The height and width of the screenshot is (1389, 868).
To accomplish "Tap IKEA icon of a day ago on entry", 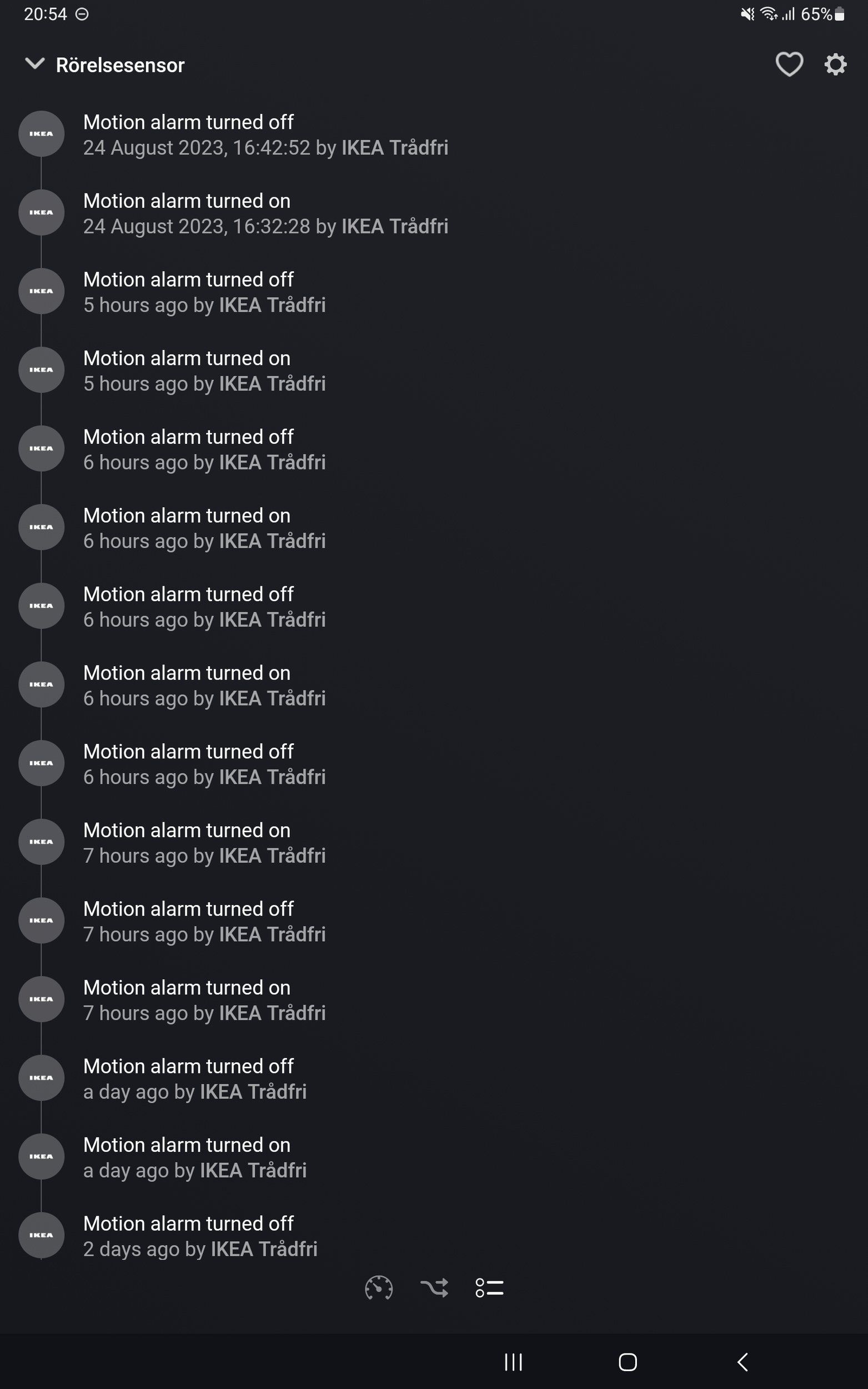I will pos(41,1156).
